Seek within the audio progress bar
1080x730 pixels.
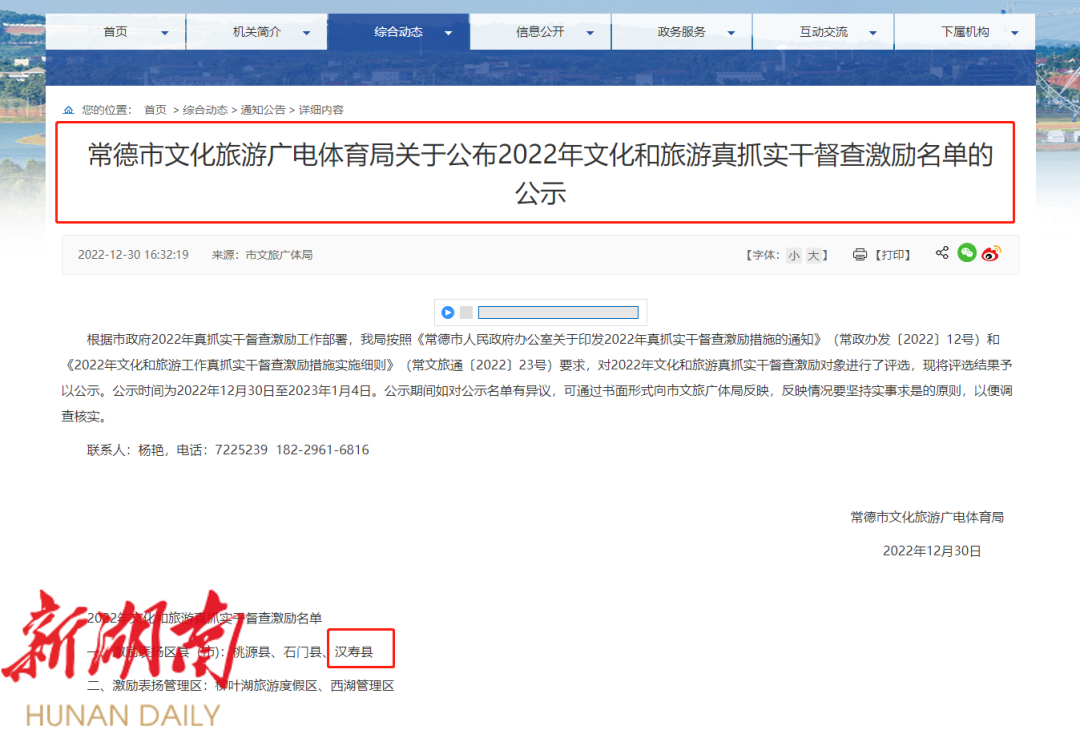557,312
